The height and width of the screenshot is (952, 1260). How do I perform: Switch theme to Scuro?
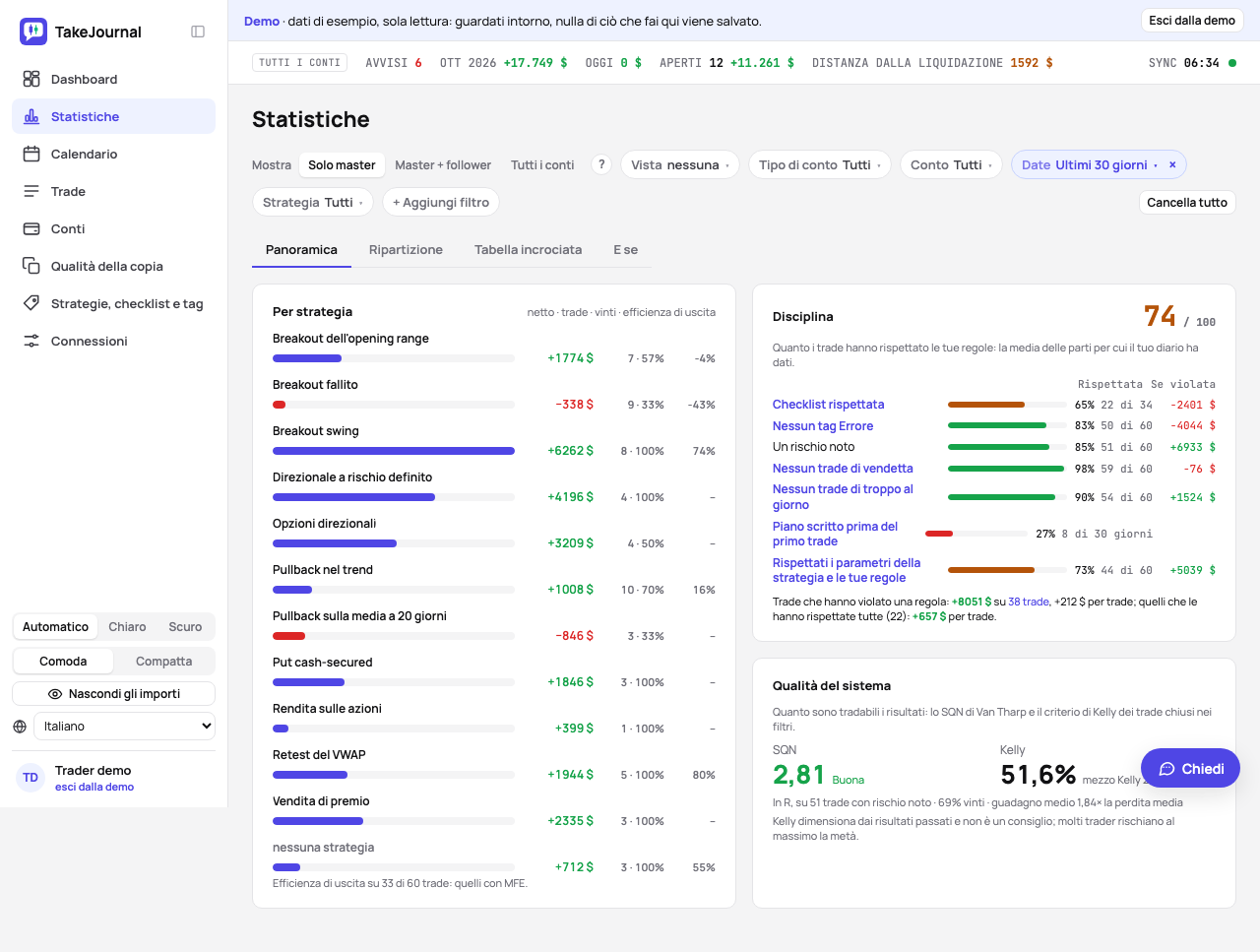185,627
